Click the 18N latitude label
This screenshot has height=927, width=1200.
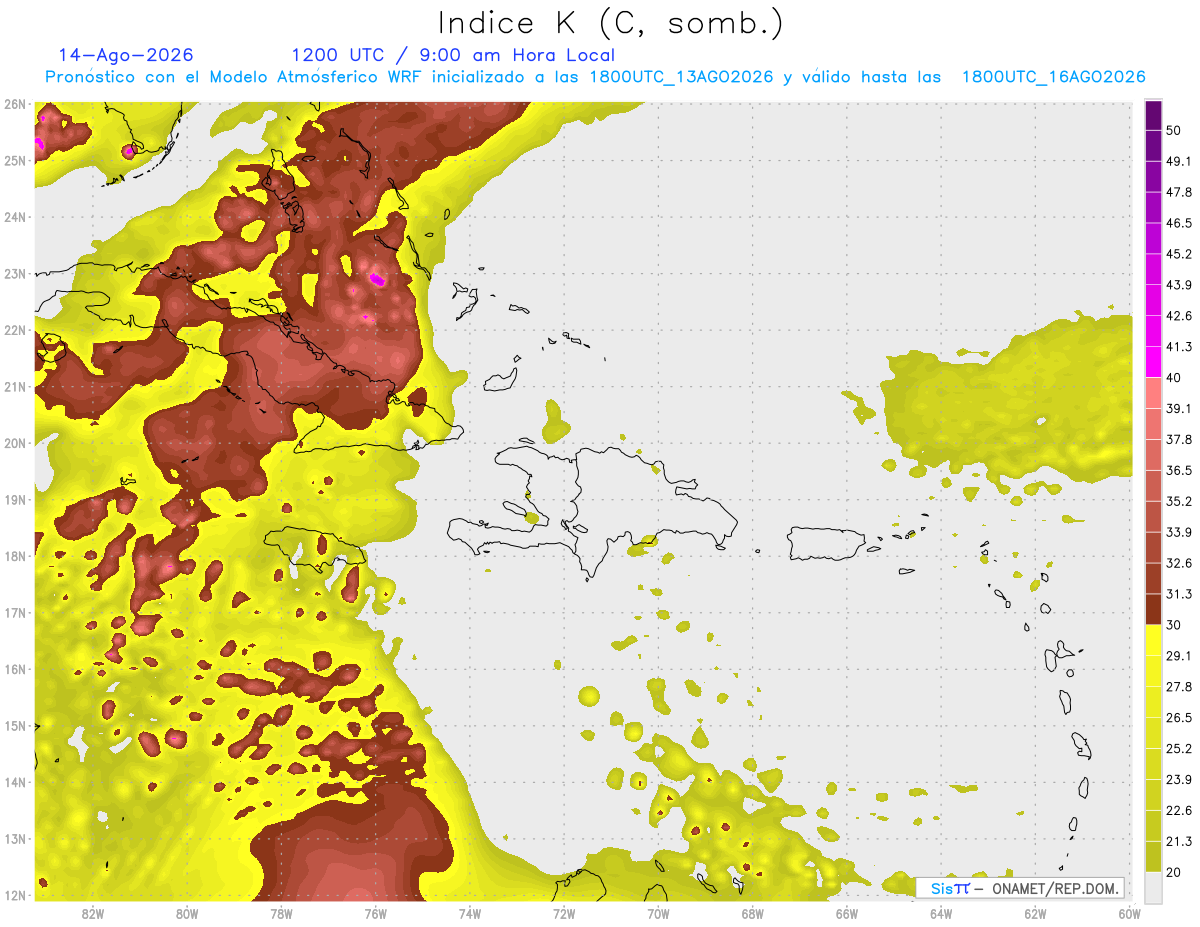[14, 556]
